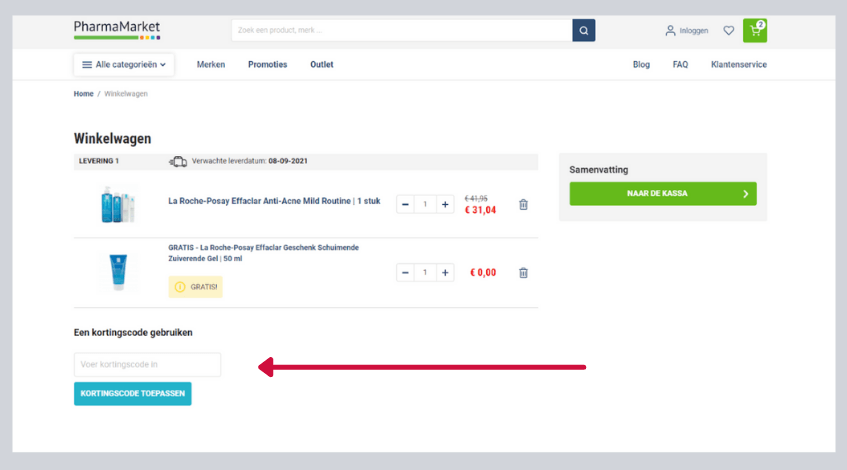Image resolution: width=847 pixels, height=470 pixels.
Task: Click the search magnifier button
Action: [x=583, y=30]
